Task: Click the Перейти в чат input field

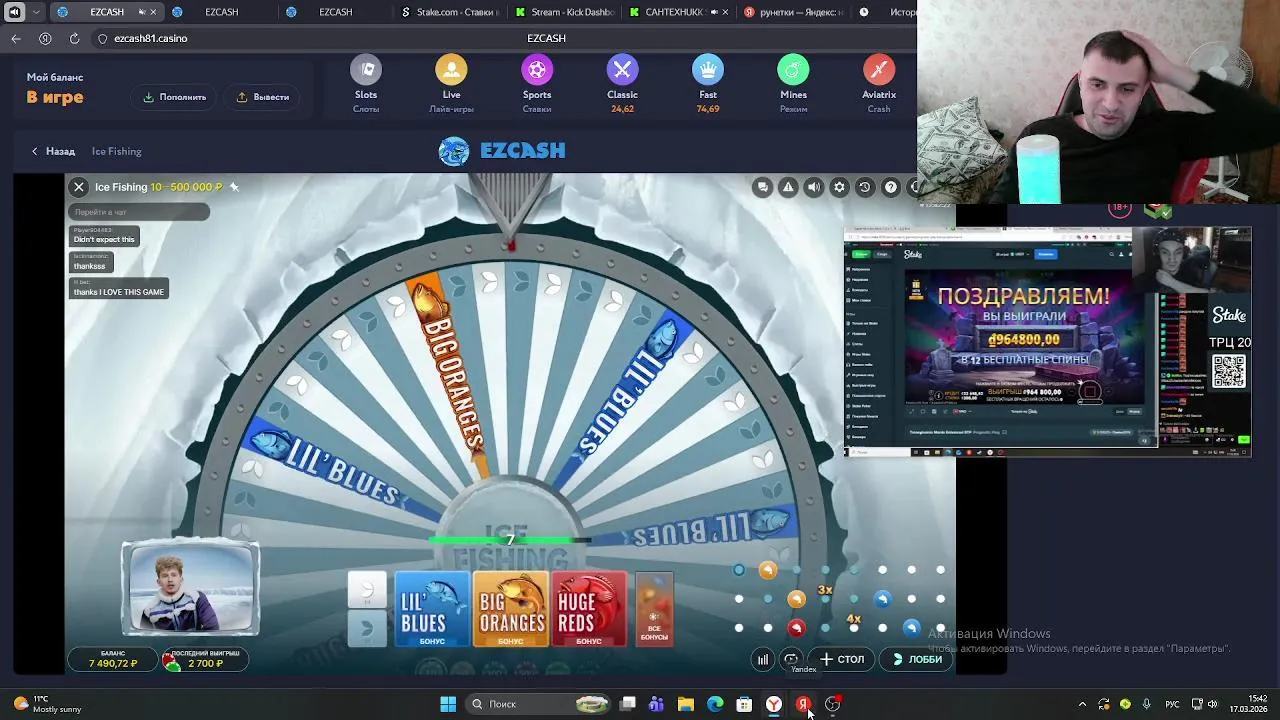Action: click(139, 212)
